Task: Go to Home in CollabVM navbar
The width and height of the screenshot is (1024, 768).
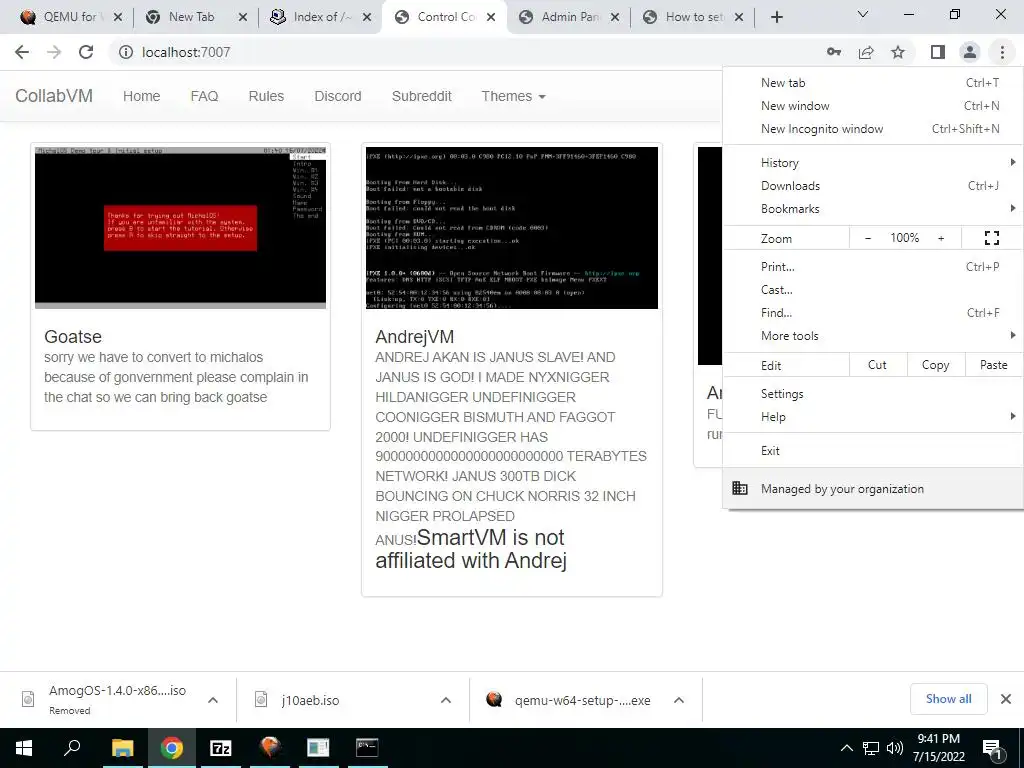Action: coord(141,96)
